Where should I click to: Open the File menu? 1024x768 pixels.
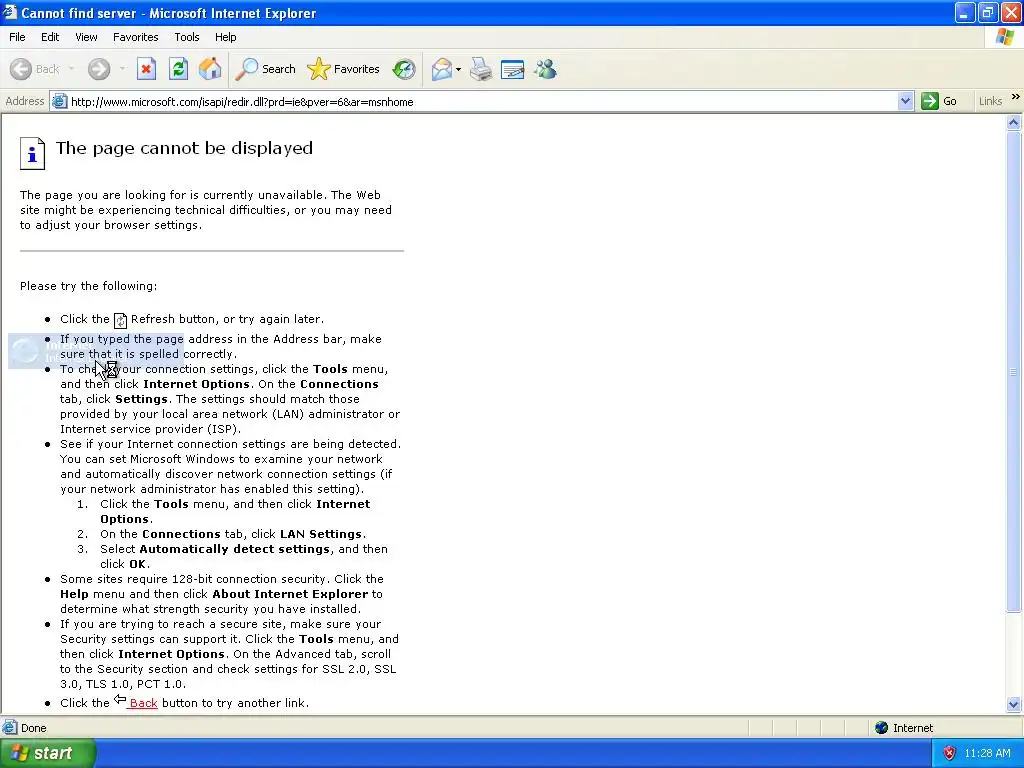(17, 37)
